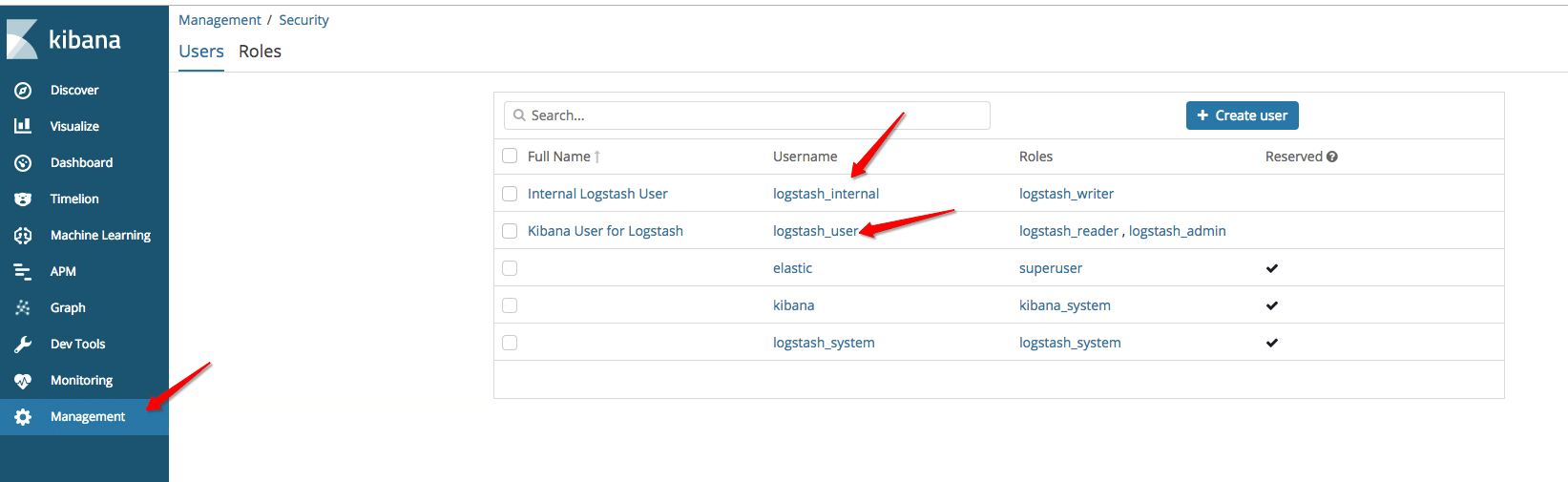Check the kibana user row checkbox

click(x=510, y=305)
